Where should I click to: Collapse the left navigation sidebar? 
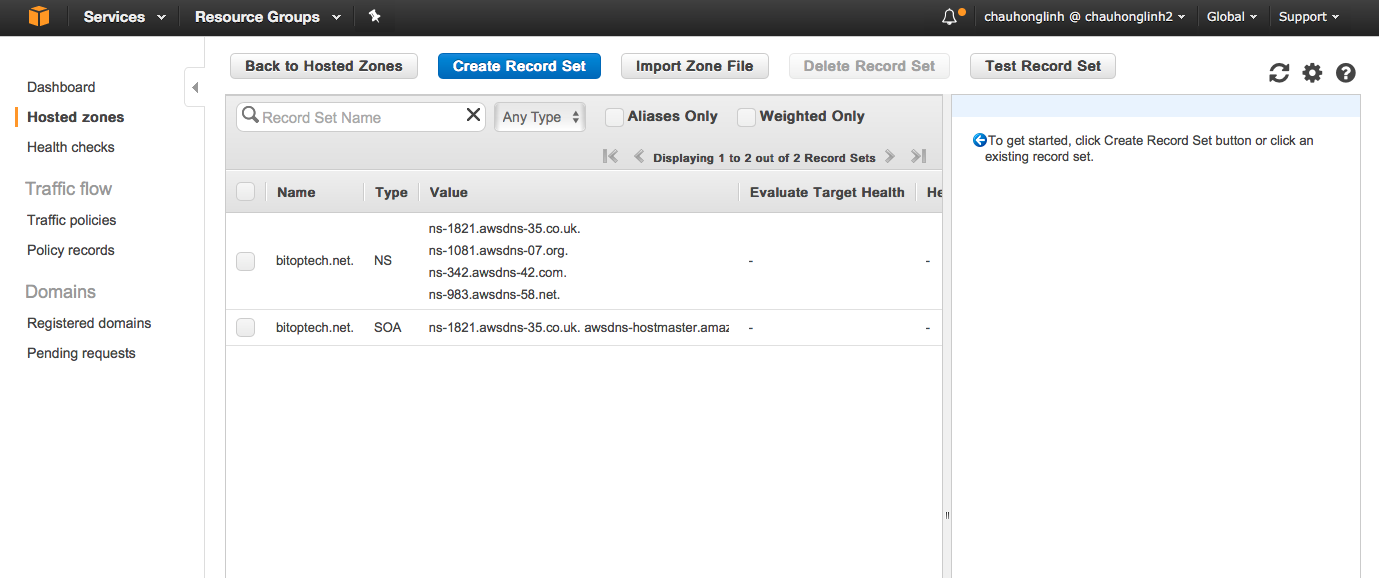(195, 88)
